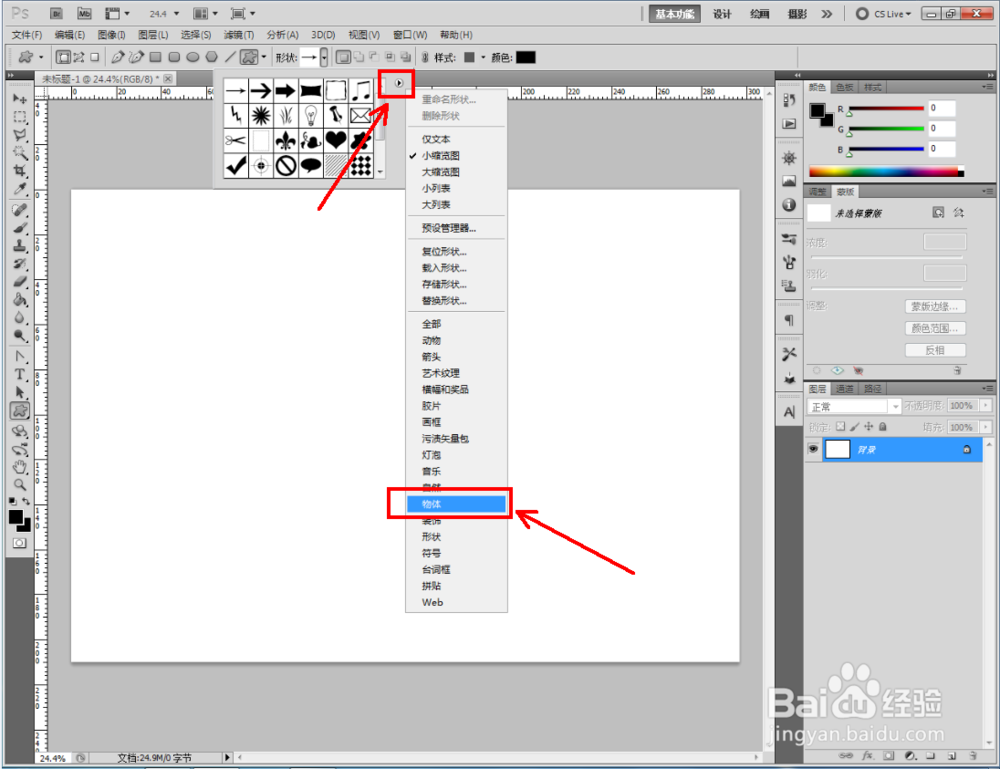Toggle lock all in layers panel
The height and width of the screenshot is (769, 1000).
(x=883, y=427)
